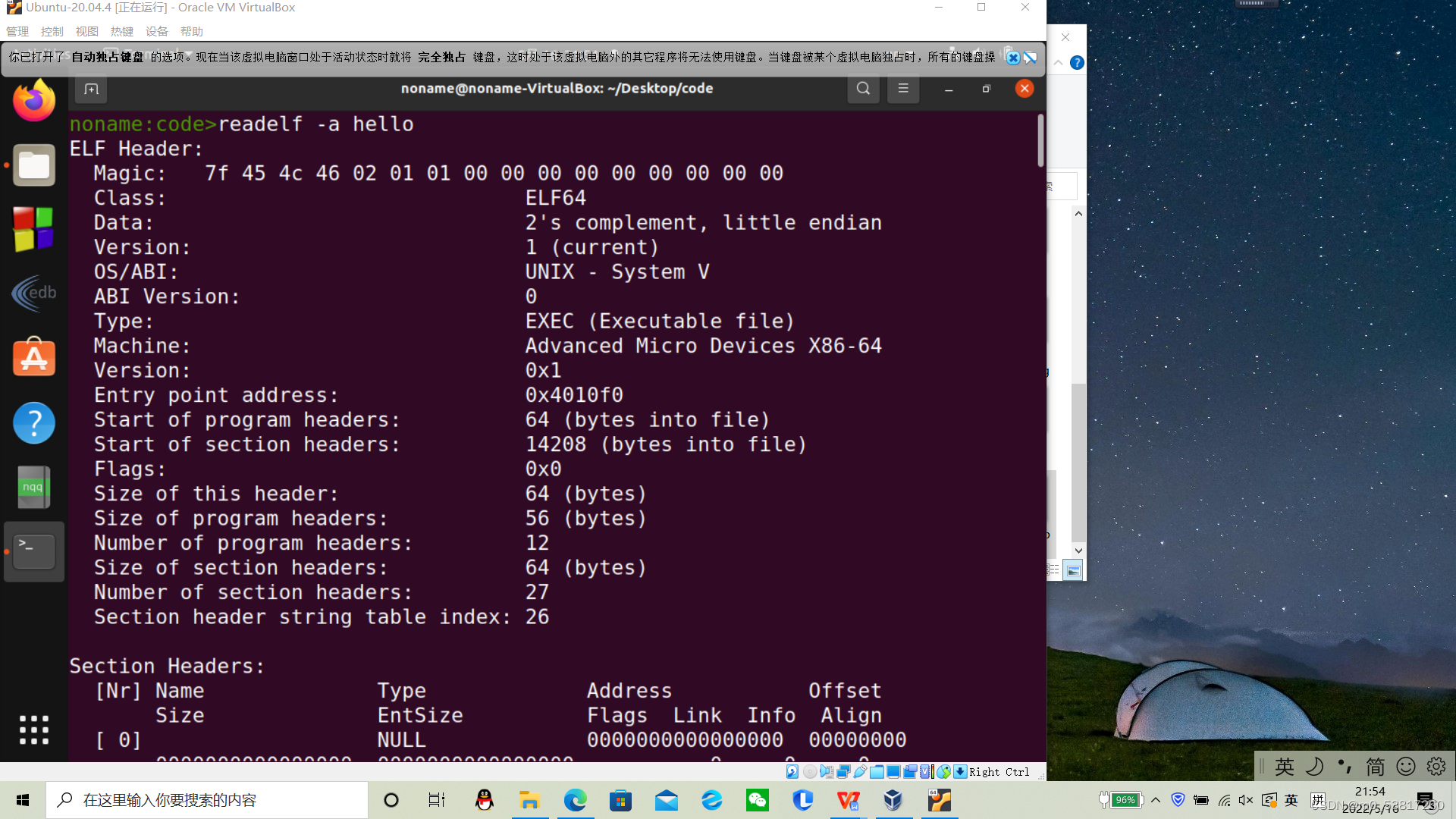Screen dimensions: 1456x819
Task: Open Ubuntu Software store icon
Action: pos(34,357)
